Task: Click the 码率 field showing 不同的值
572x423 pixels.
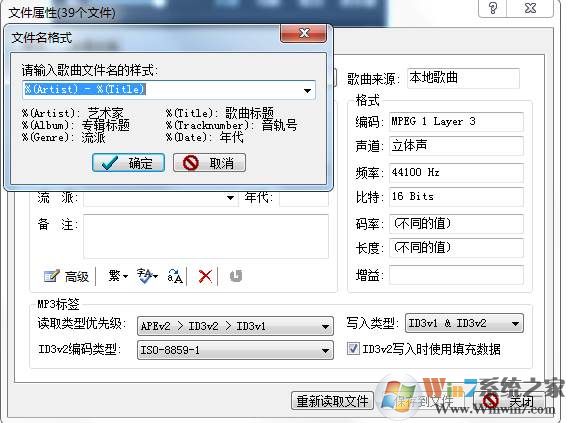Action: click(456, 224)
